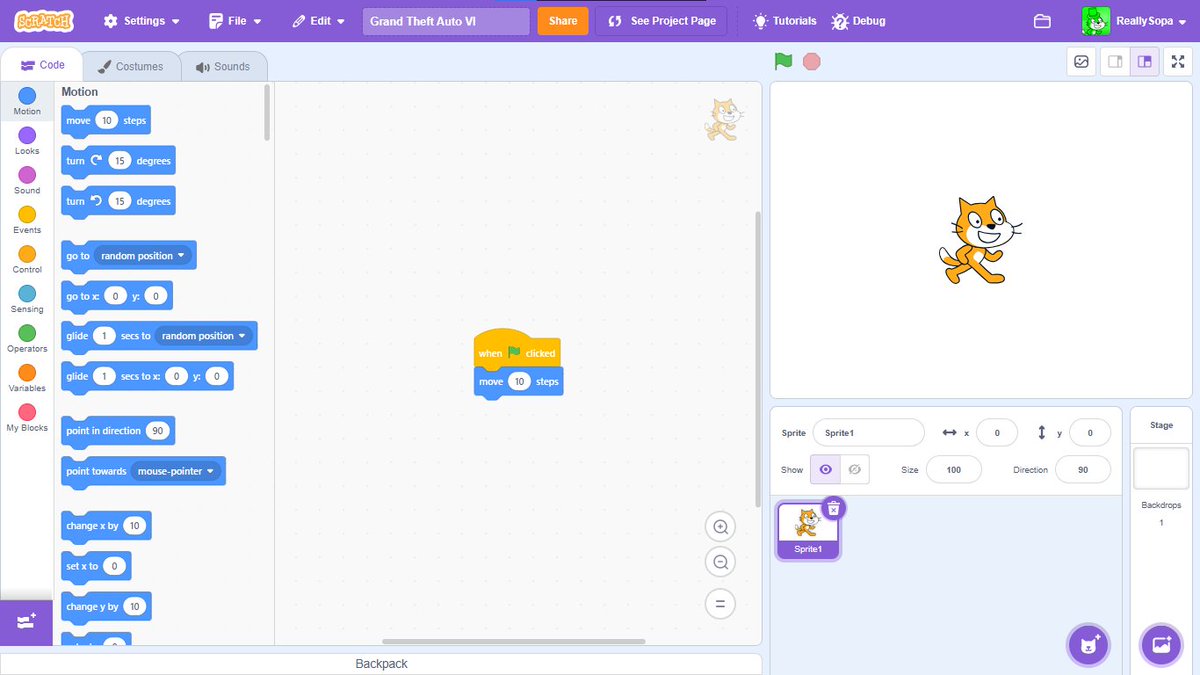Choose a backdrop with image button
The image size is (1200, 675).
1161,644
